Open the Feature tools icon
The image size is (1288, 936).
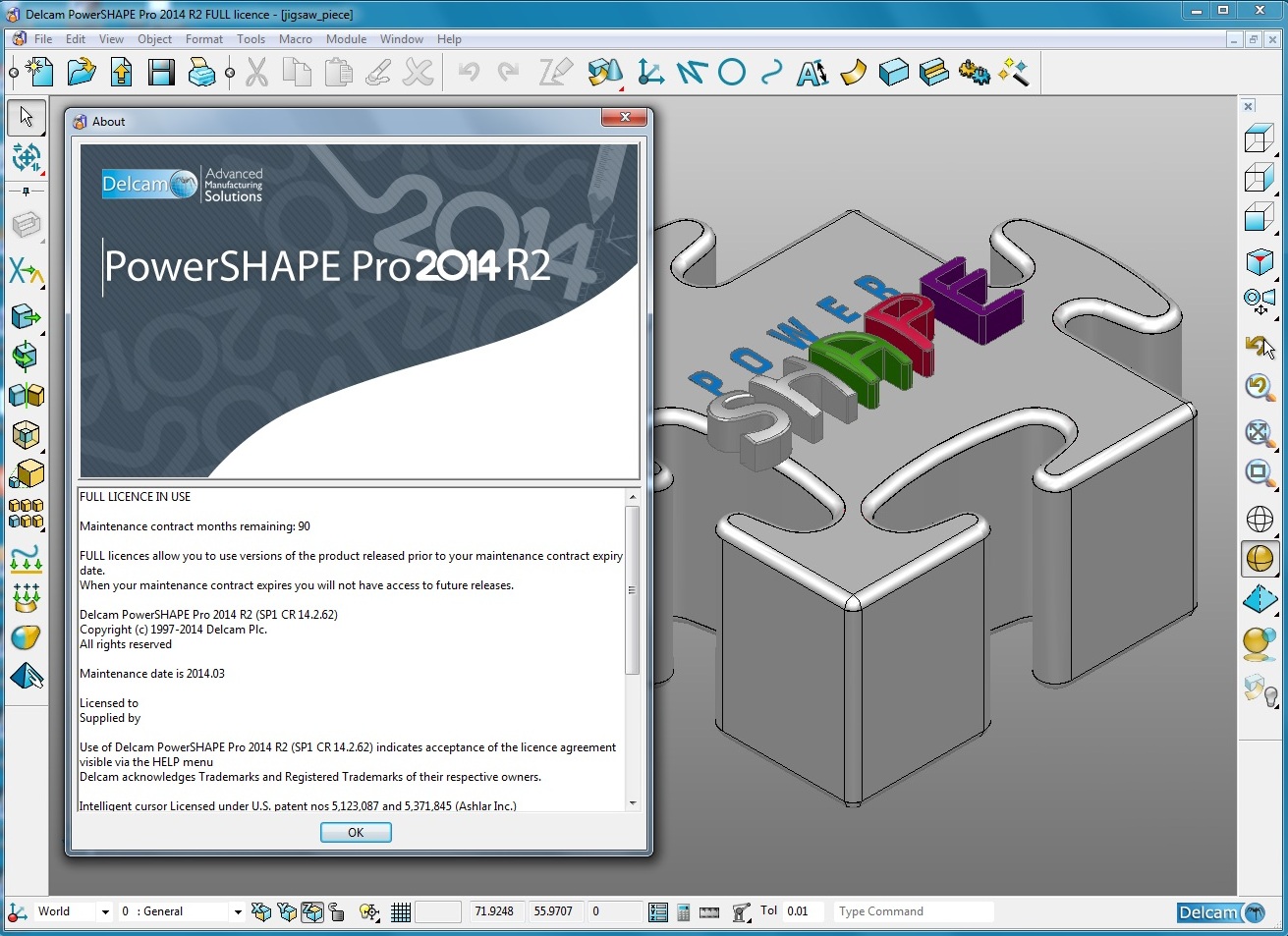pos(933,73)
